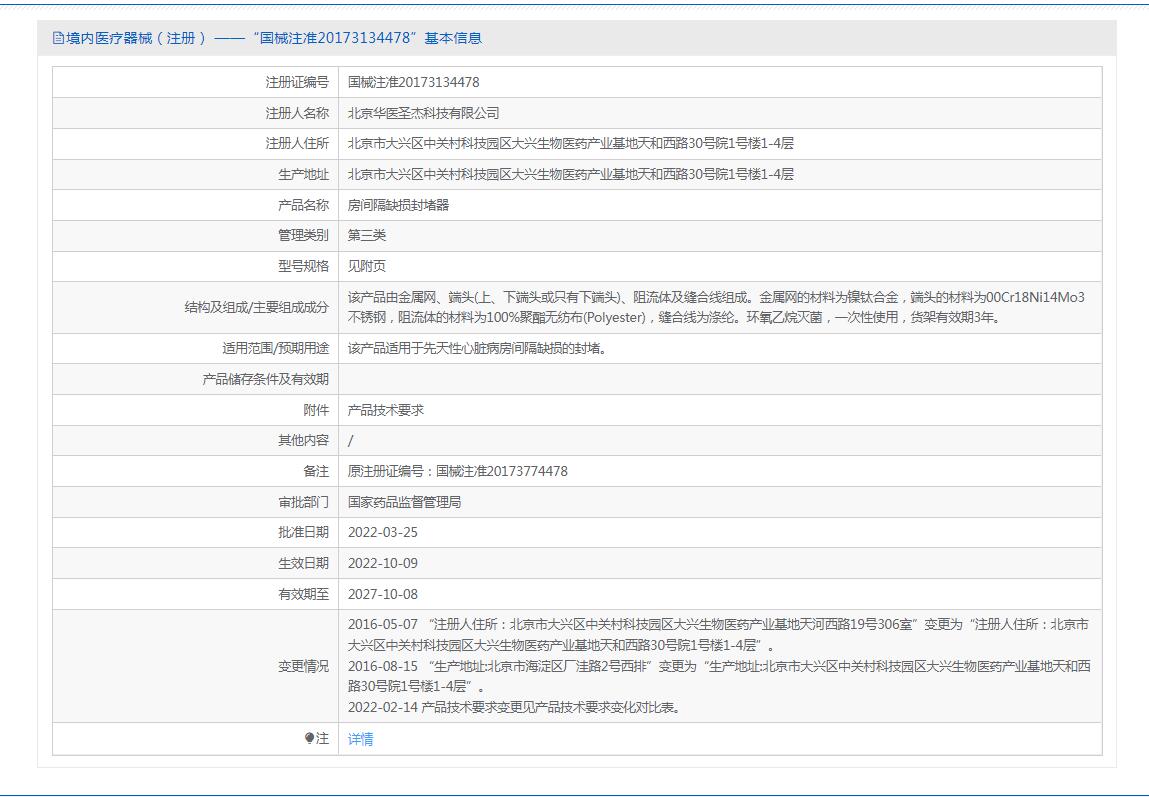Image resolution: width=1149 pixels, height=797 pixels.
Task: Click 产品技术要求 in the 附件 row
Action: 386,410
